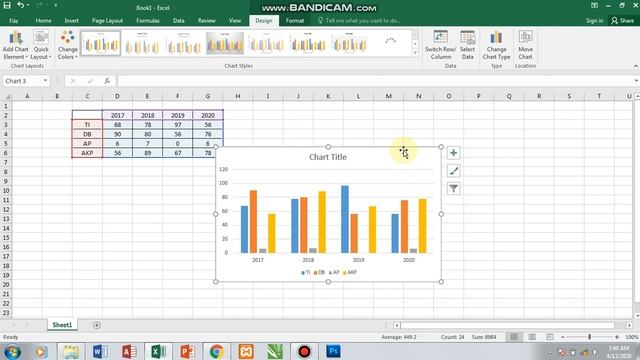The height and width of the screenshot is (360, 640).
Task: Open Access from the taskbar
Action: pos(129,351)
